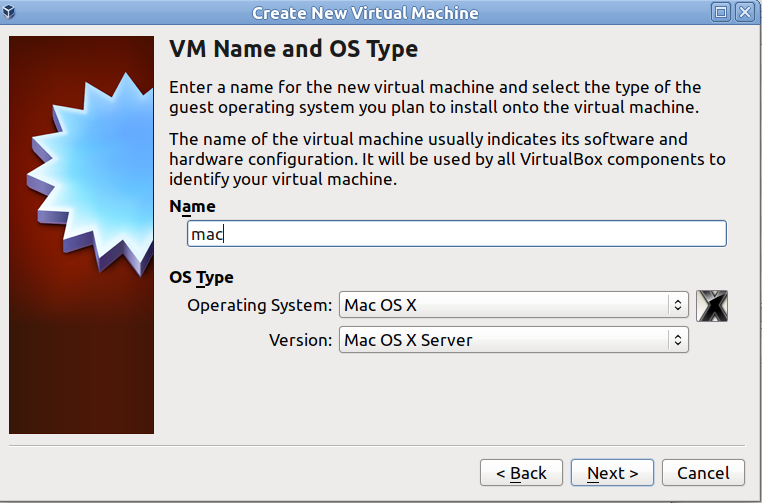Click the 'Version:' label
Screen dimensions: 762x503
click(300, 340)
